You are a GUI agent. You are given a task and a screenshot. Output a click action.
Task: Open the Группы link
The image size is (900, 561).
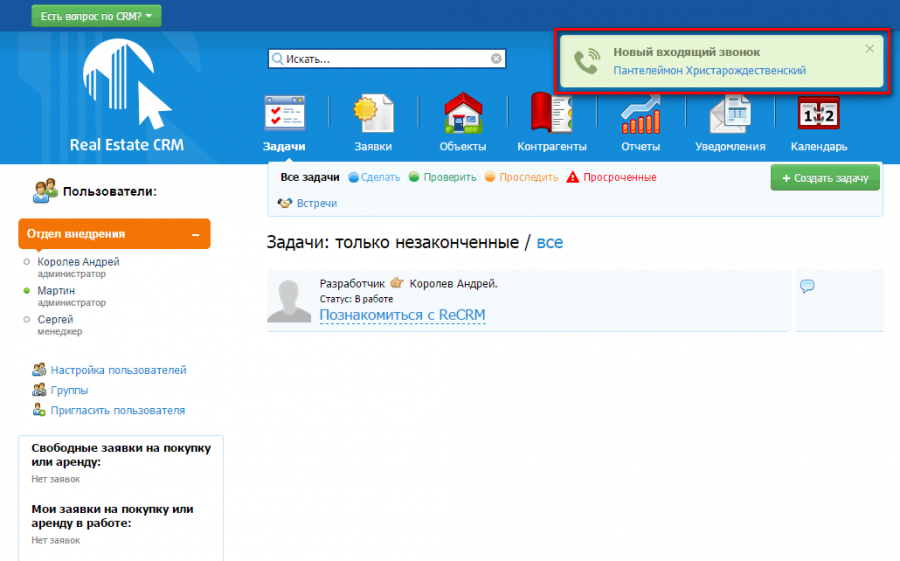pyautogui.click(x=69, y=390)
